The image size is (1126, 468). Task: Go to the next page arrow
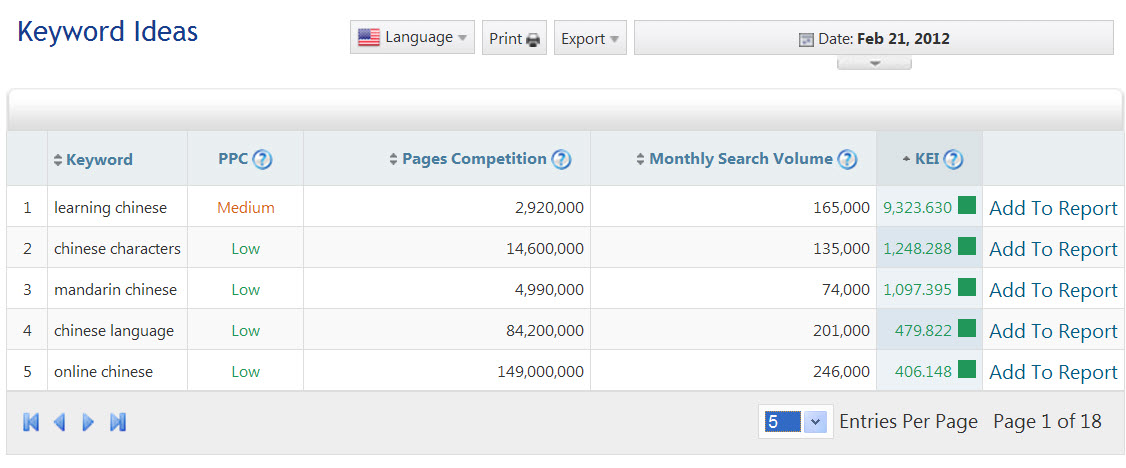point(88,422)
